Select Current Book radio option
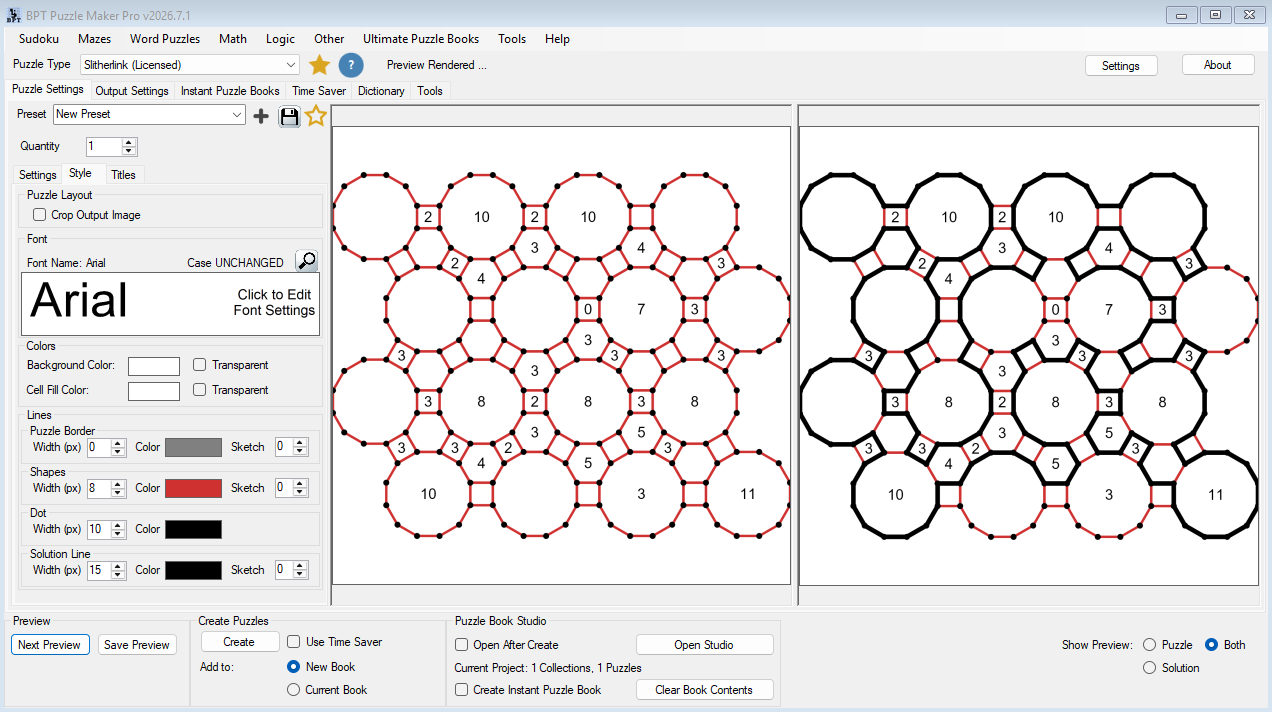Viewport: 1272px width, 712px height. tap(293, 690)
